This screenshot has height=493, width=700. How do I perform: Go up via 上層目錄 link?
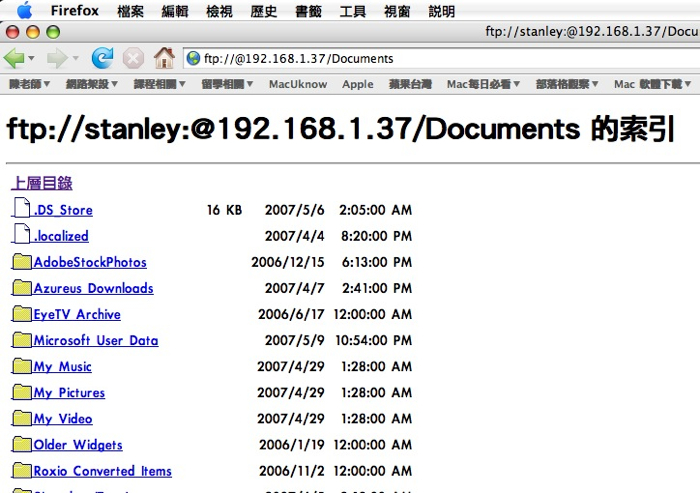pyautogui.click(x=42, y=183)
